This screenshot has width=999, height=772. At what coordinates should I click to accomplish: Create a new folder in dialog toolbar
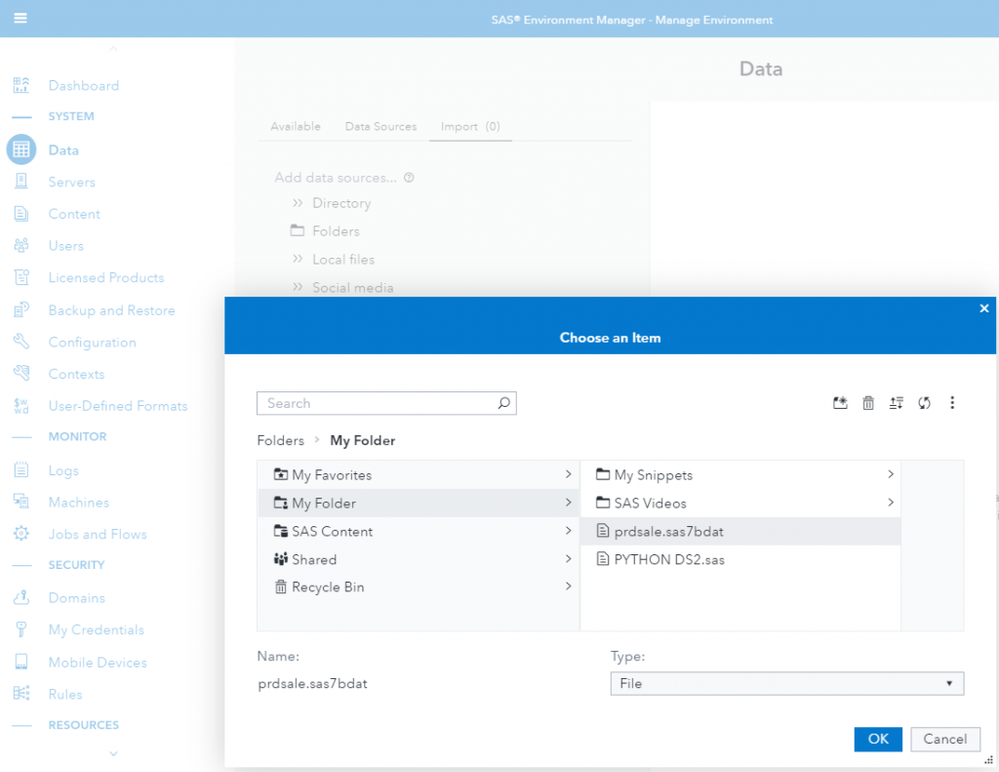[x=840, y=403]
